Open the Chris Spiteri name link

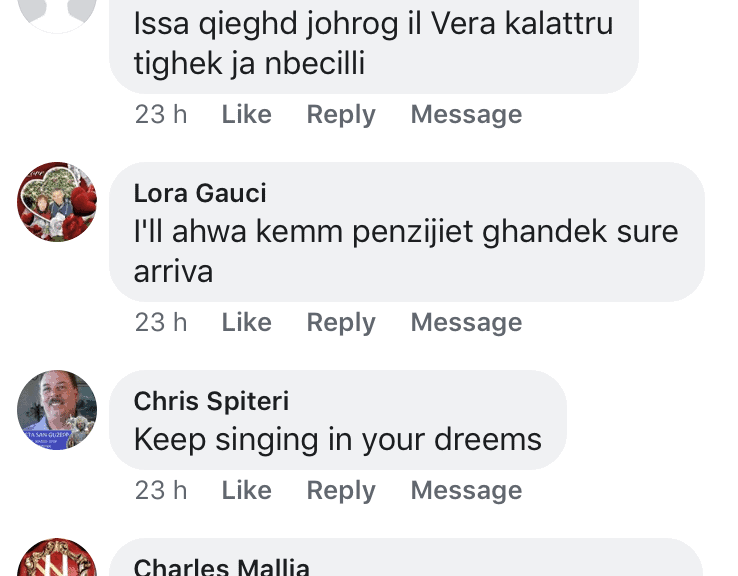211,401
